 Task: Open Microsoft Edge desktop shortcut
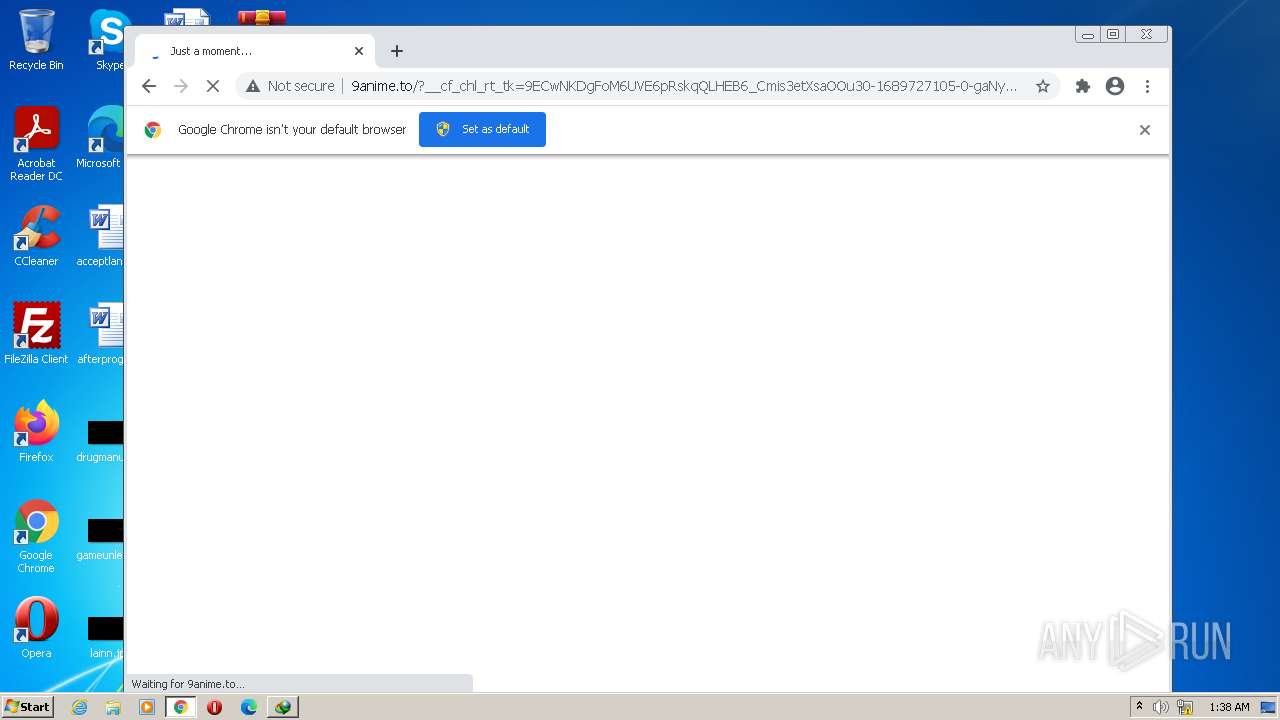coord(103,138)
